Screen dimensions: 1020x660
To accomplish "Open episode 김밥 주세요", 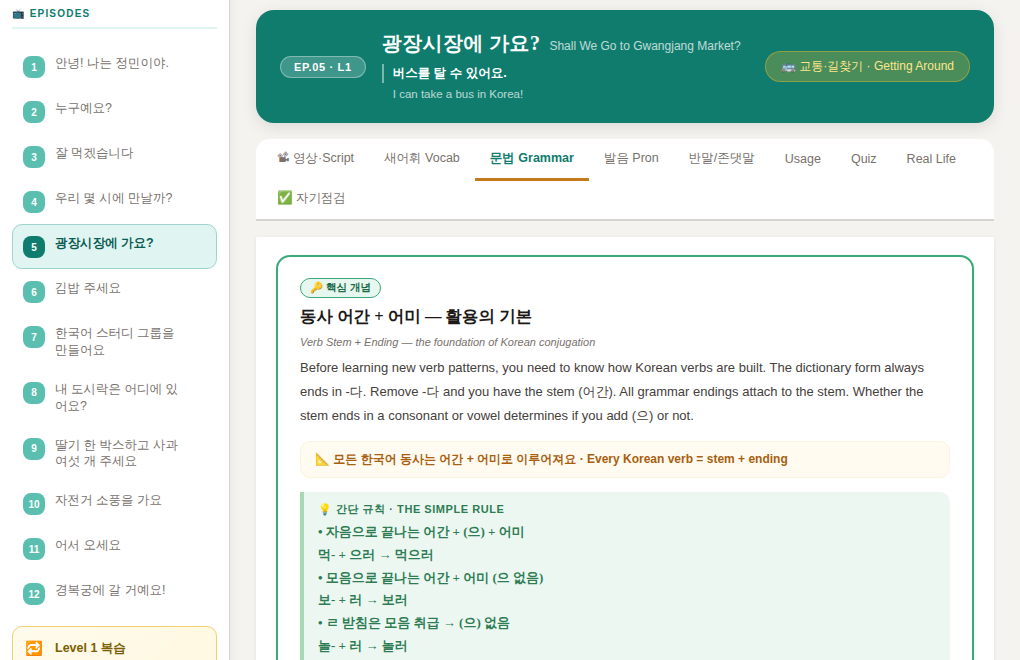I will 114,292.
